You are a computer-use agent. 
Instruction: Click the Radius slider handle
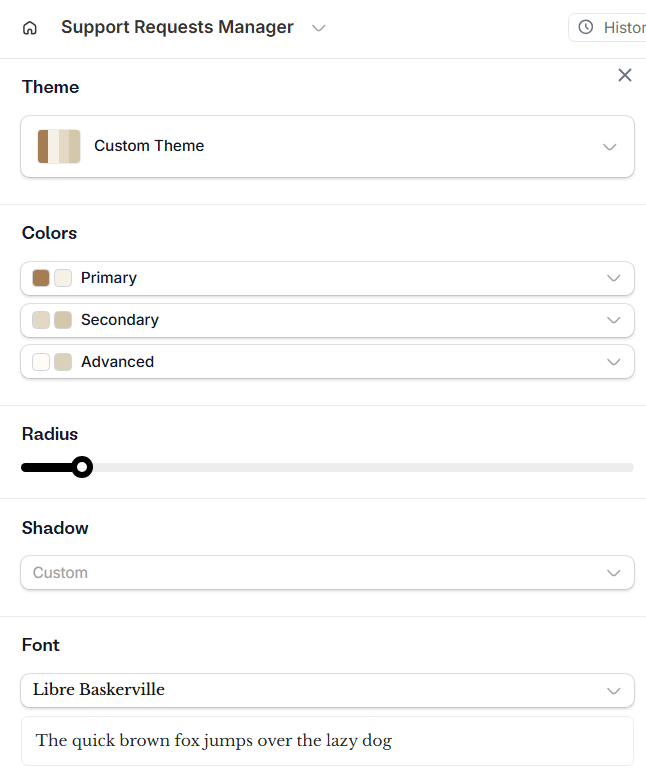[x=83, y=467]
